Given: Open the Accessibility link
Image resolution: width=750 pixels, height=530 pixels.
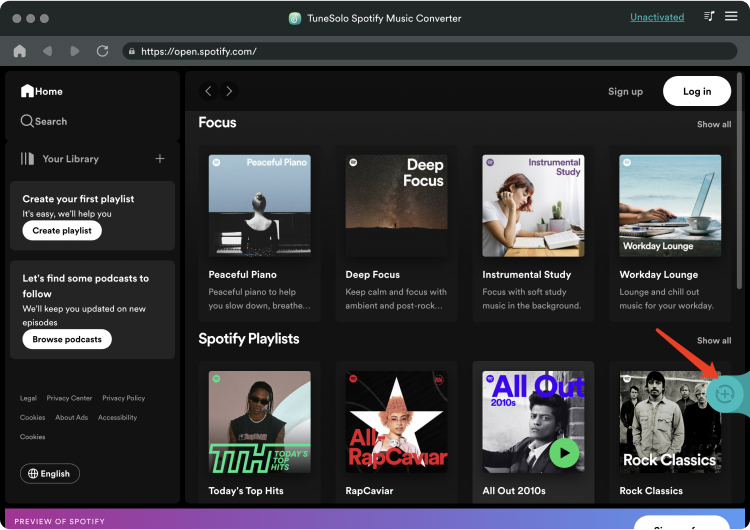Looking at the screenshot, I should 117,417.
